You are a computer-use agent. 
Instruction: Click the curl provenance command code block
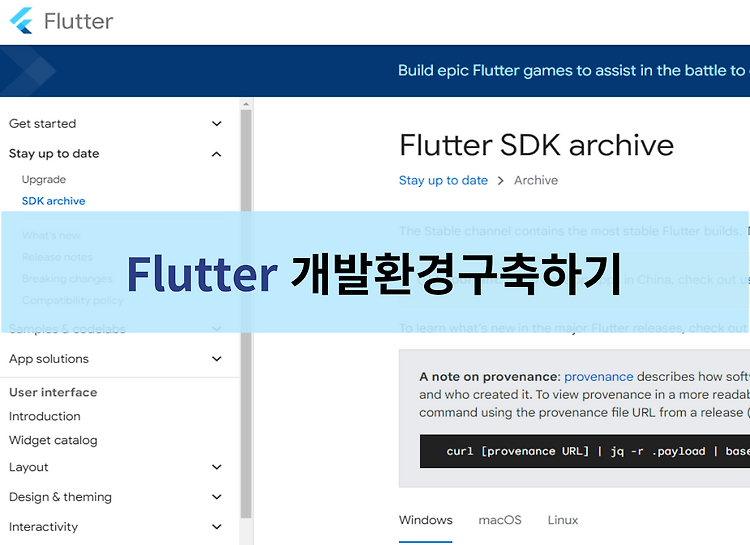(585, 451)
